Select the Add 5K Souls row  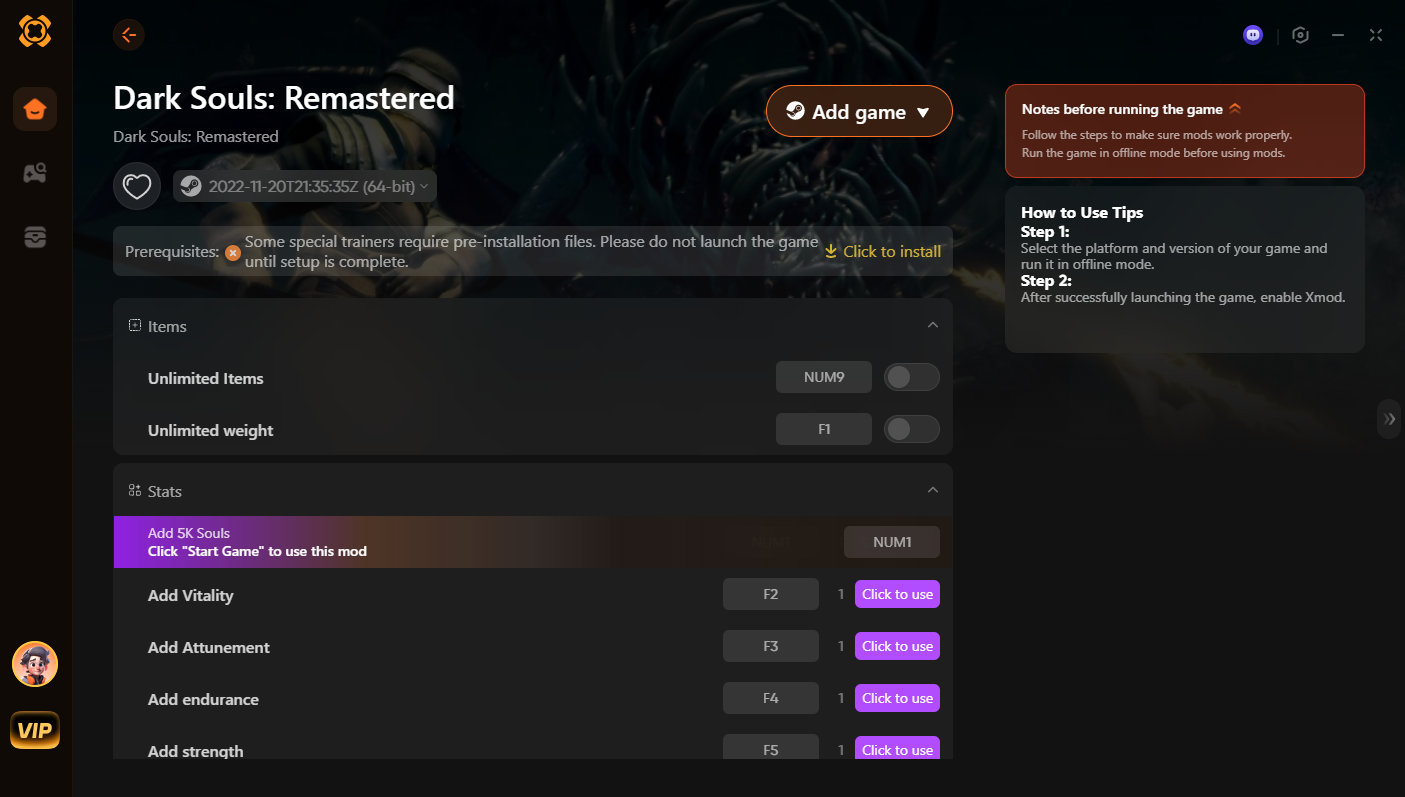533,542
